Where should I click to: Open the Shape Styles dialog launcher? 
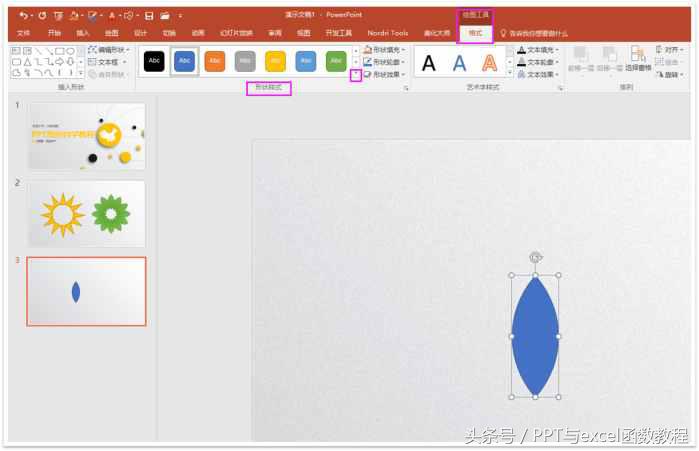coord(406,88)
